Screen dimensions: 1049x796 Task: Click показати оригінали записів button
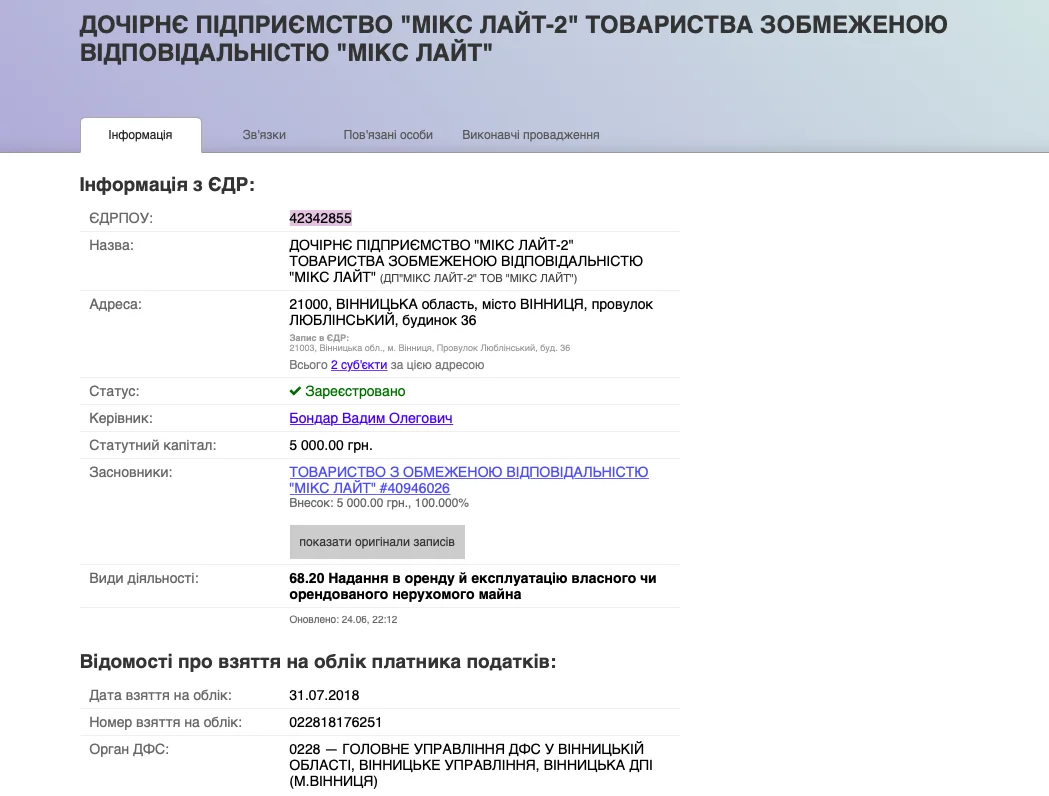tap(377, 542)
